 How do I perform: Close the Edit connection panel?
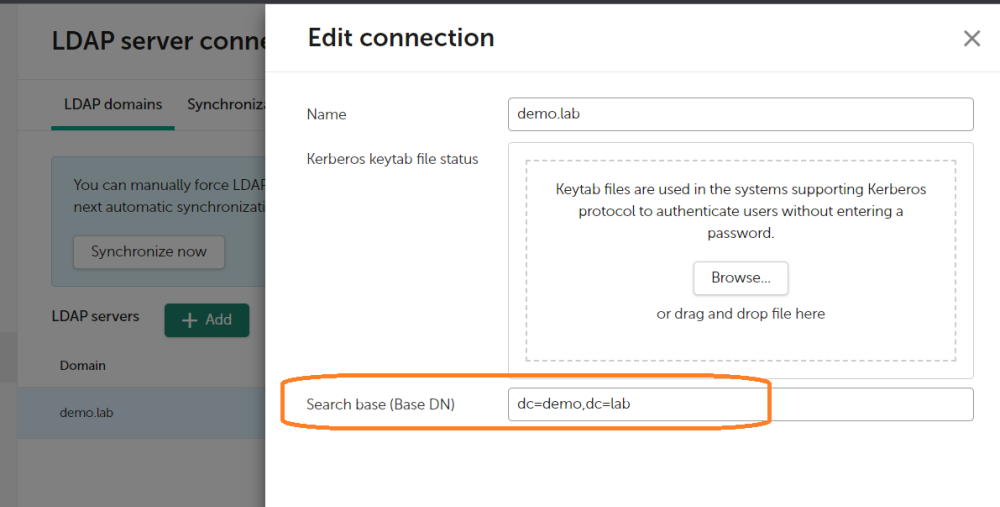point(971,39)
